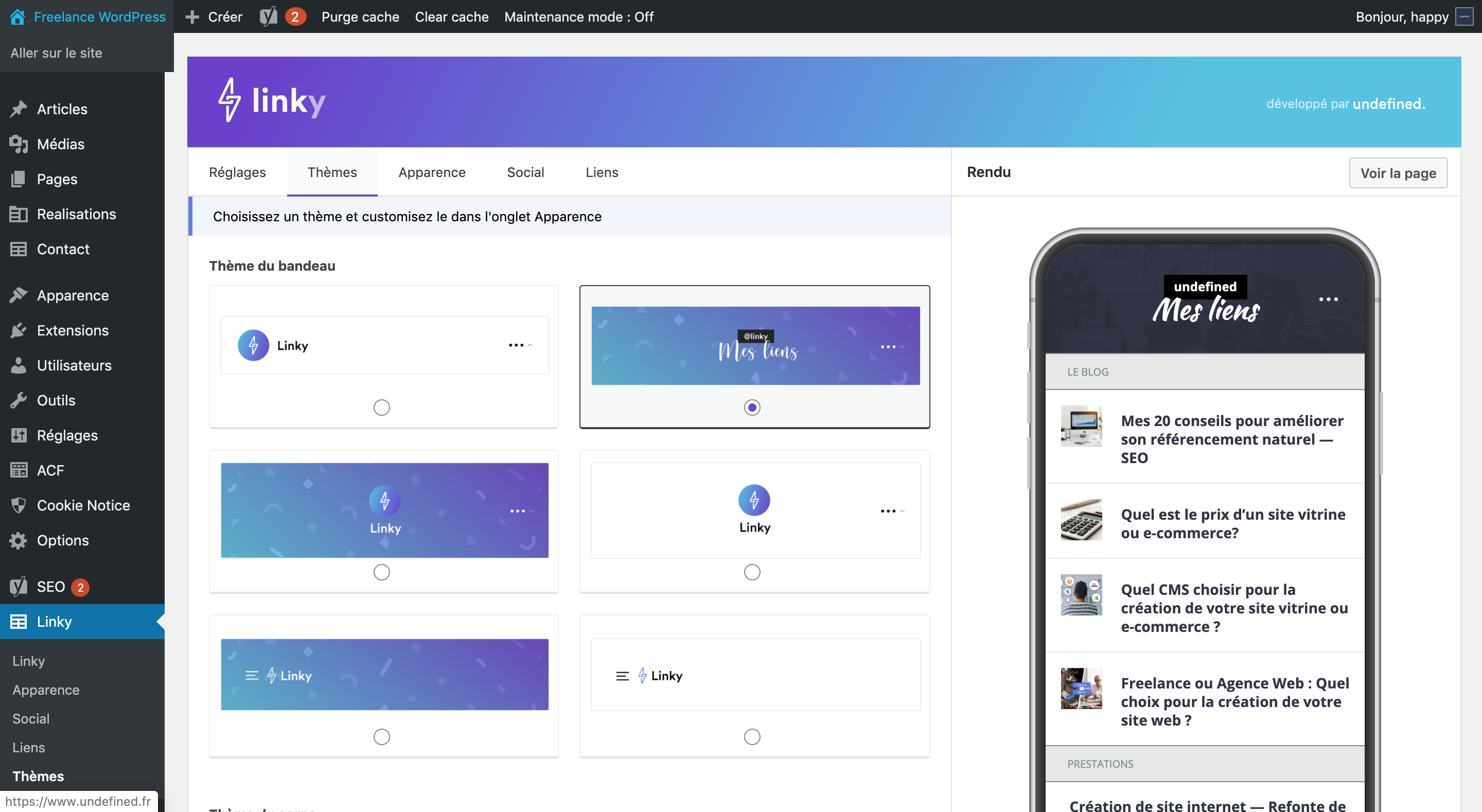This screenshot has height=812, width=1482.
Task: Click the home icon beside Freelance WordPress
Action: tap(17, 16)
